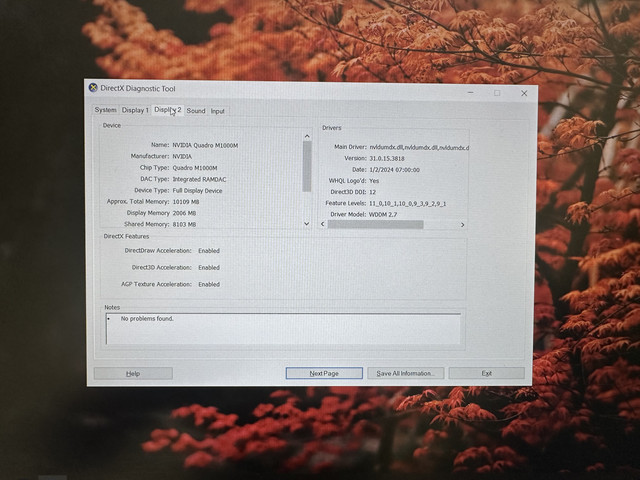Click the AGP Texture Acceleration Enabled value

tap(209, 284)
